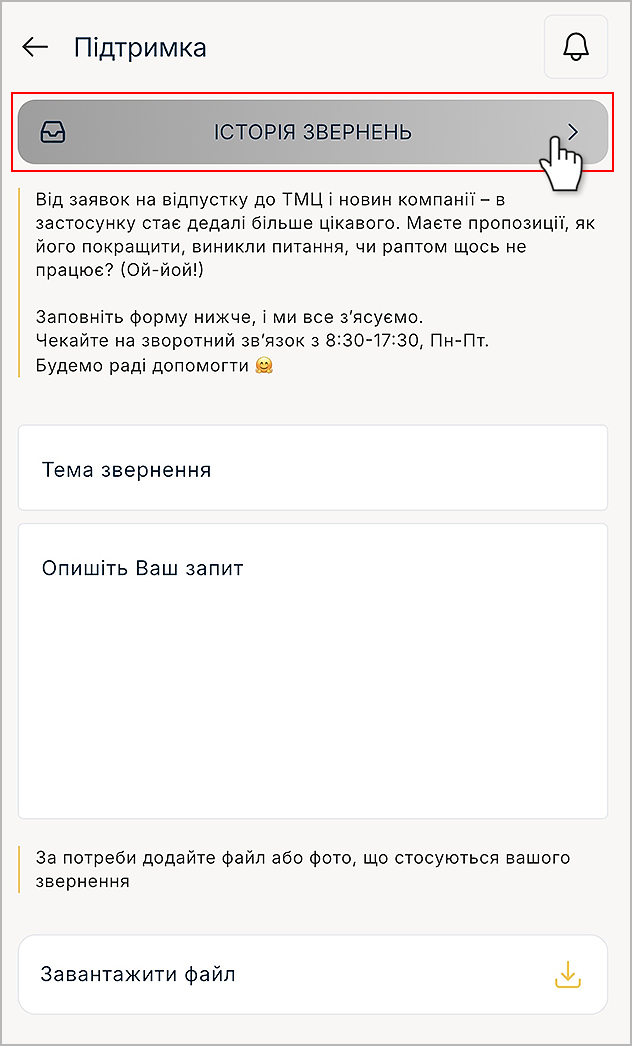Click the inbox tray icon

point(52,132)
